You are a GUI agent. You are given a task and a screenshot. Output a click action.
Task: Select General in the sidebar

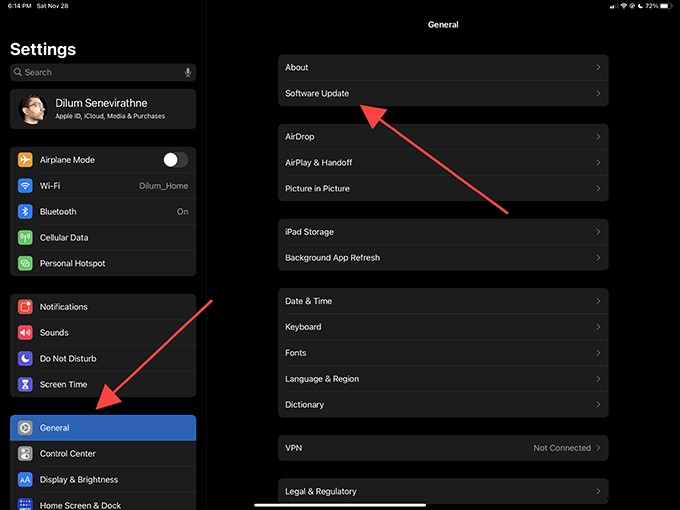pos(103,428)
